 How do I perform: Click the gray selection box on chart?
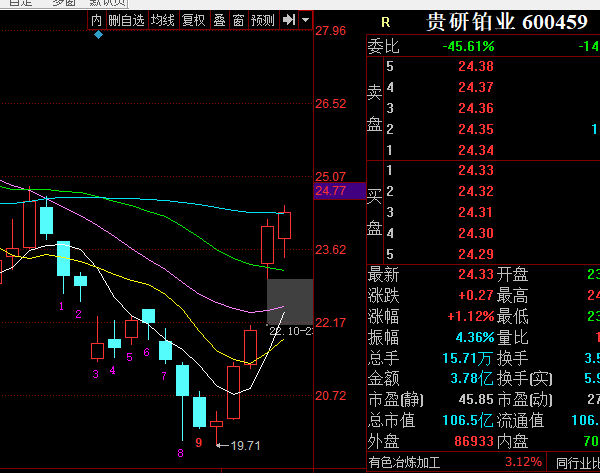(x=290, y=302)
